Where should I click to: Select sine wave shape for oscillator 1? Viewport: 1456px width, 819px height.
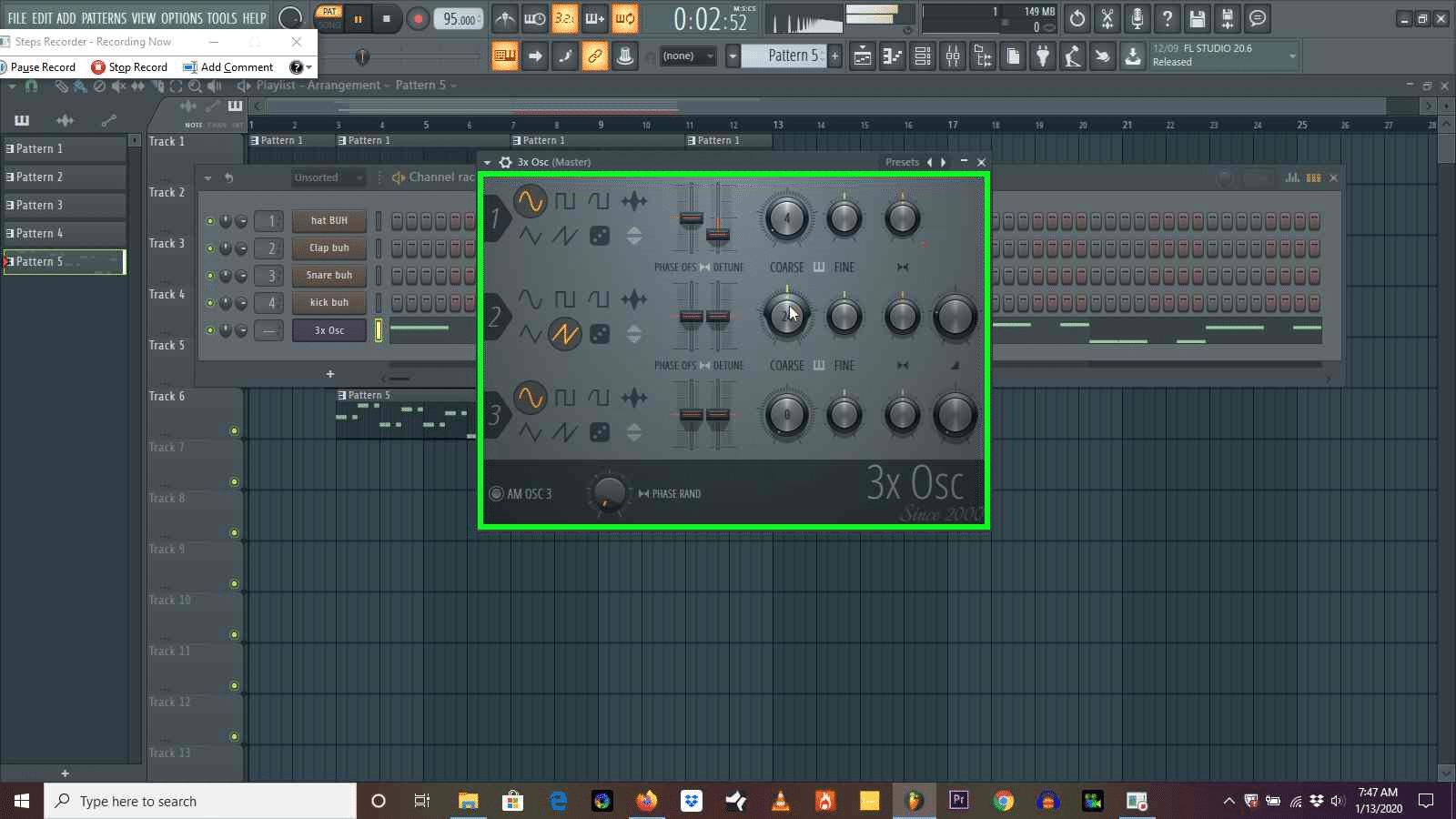tap(530, 201)
